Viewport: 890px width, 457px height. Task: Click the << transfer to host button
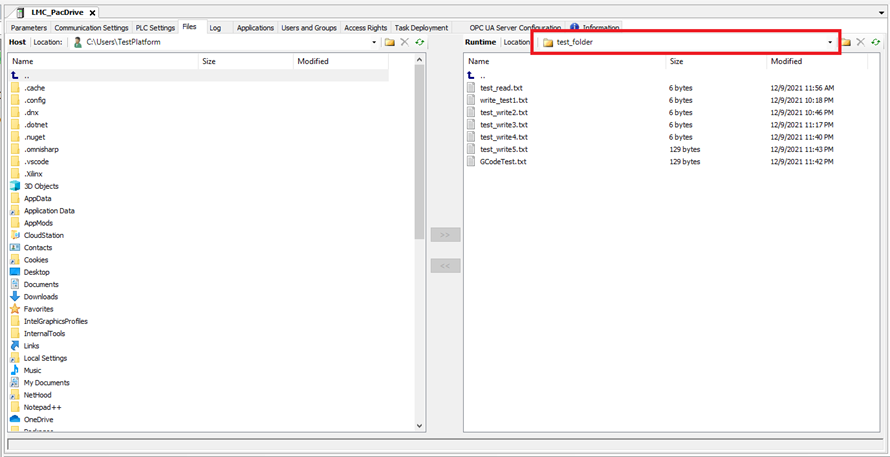click(445, 266)
